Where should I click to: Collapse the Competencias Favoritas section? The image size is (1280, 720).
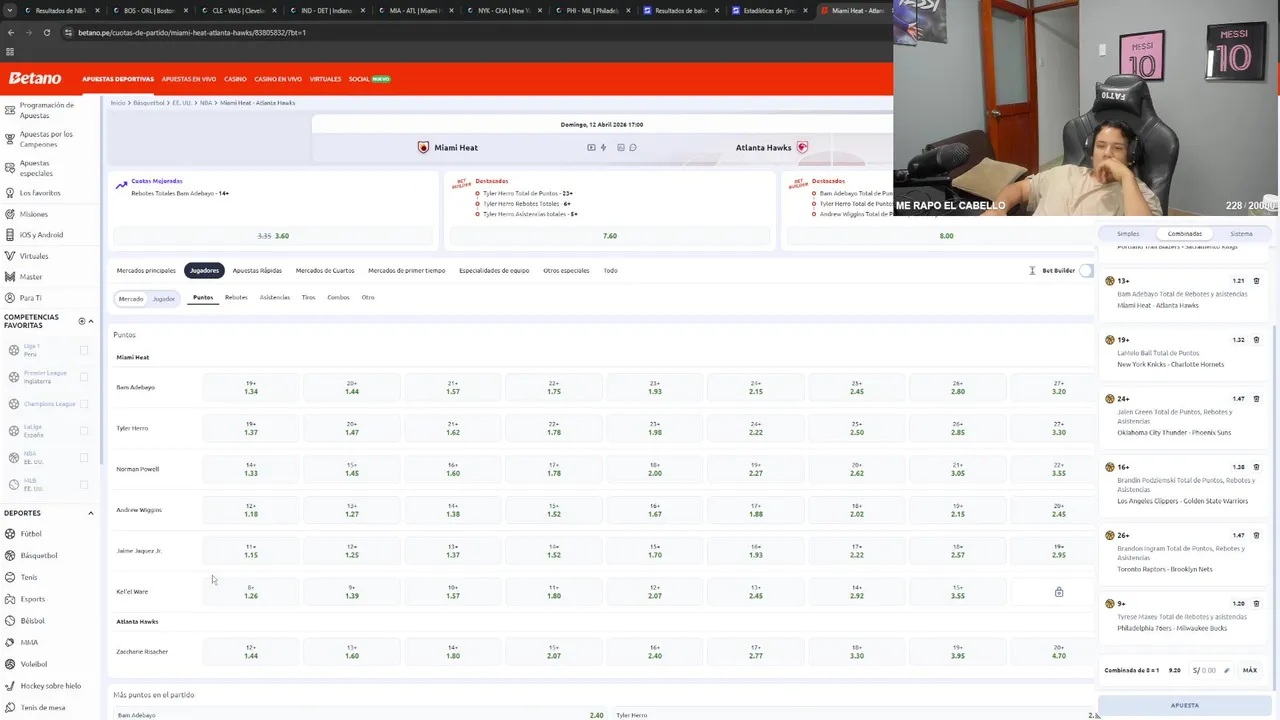point(91,321)
